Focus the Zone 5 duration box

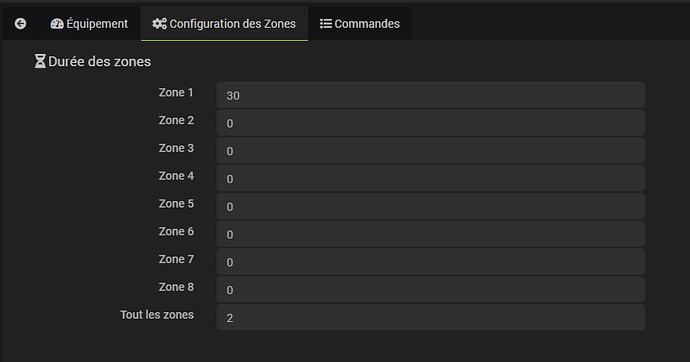[430, 206]
